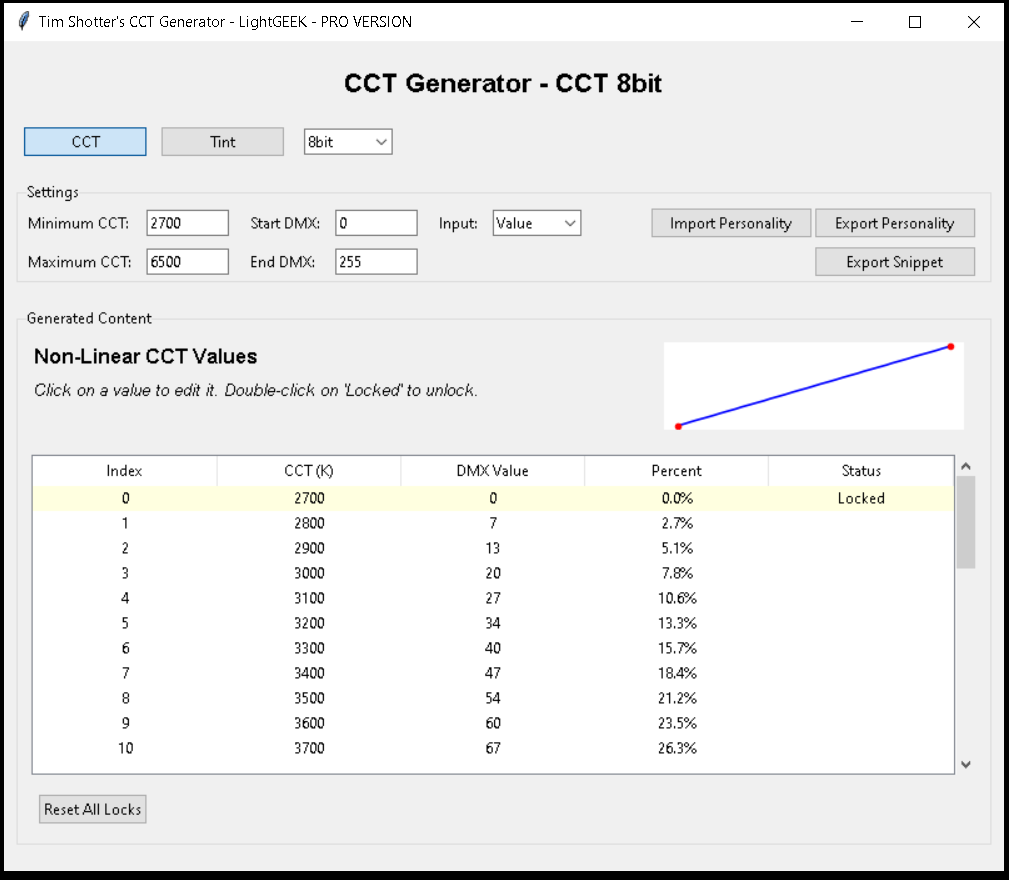This screenshot has height=880, width=1009.
Task: Click the table's vertical scrollbar thumb
Action: pos(965,522)
